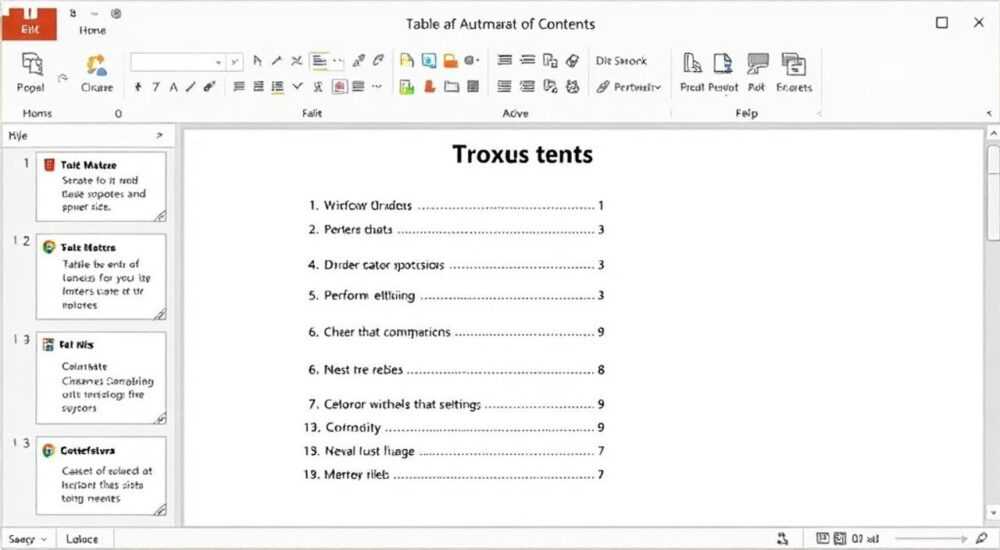Open the Perbisil dropdown
This screenshot has width=1000, height=550.
point(658,87)
